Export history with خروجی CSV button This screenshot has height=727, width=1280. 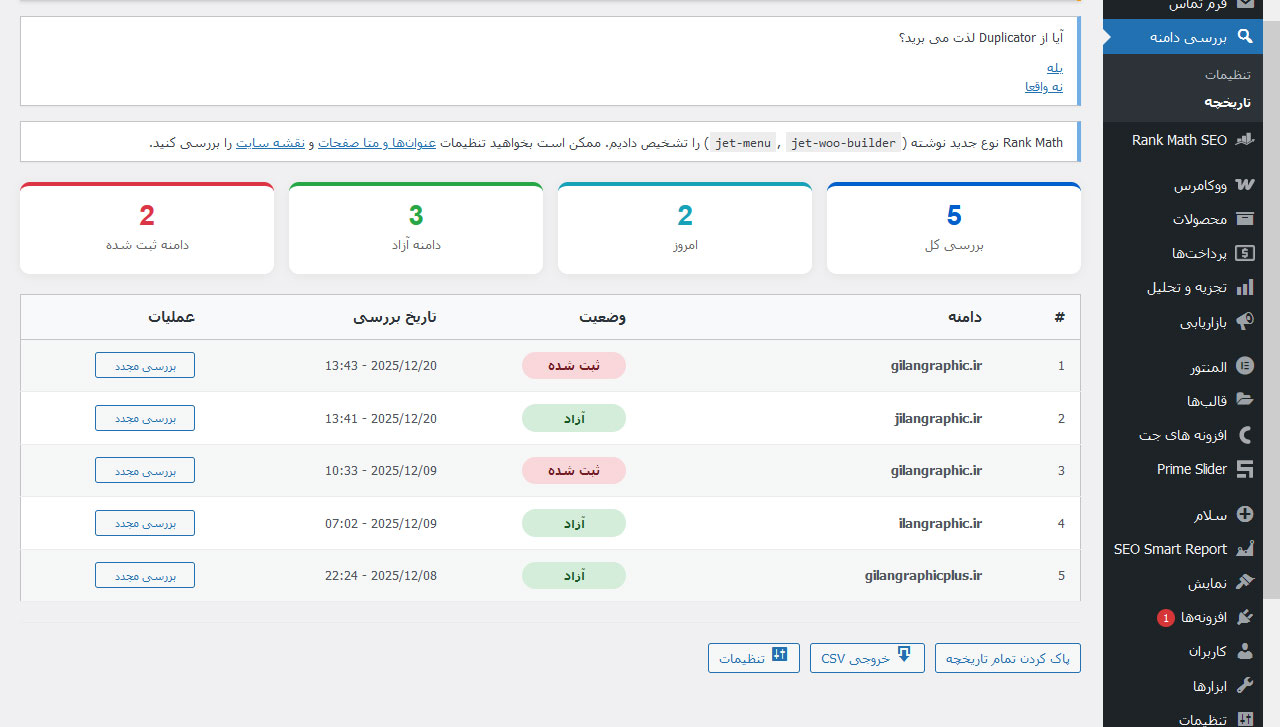pos(867,658)
